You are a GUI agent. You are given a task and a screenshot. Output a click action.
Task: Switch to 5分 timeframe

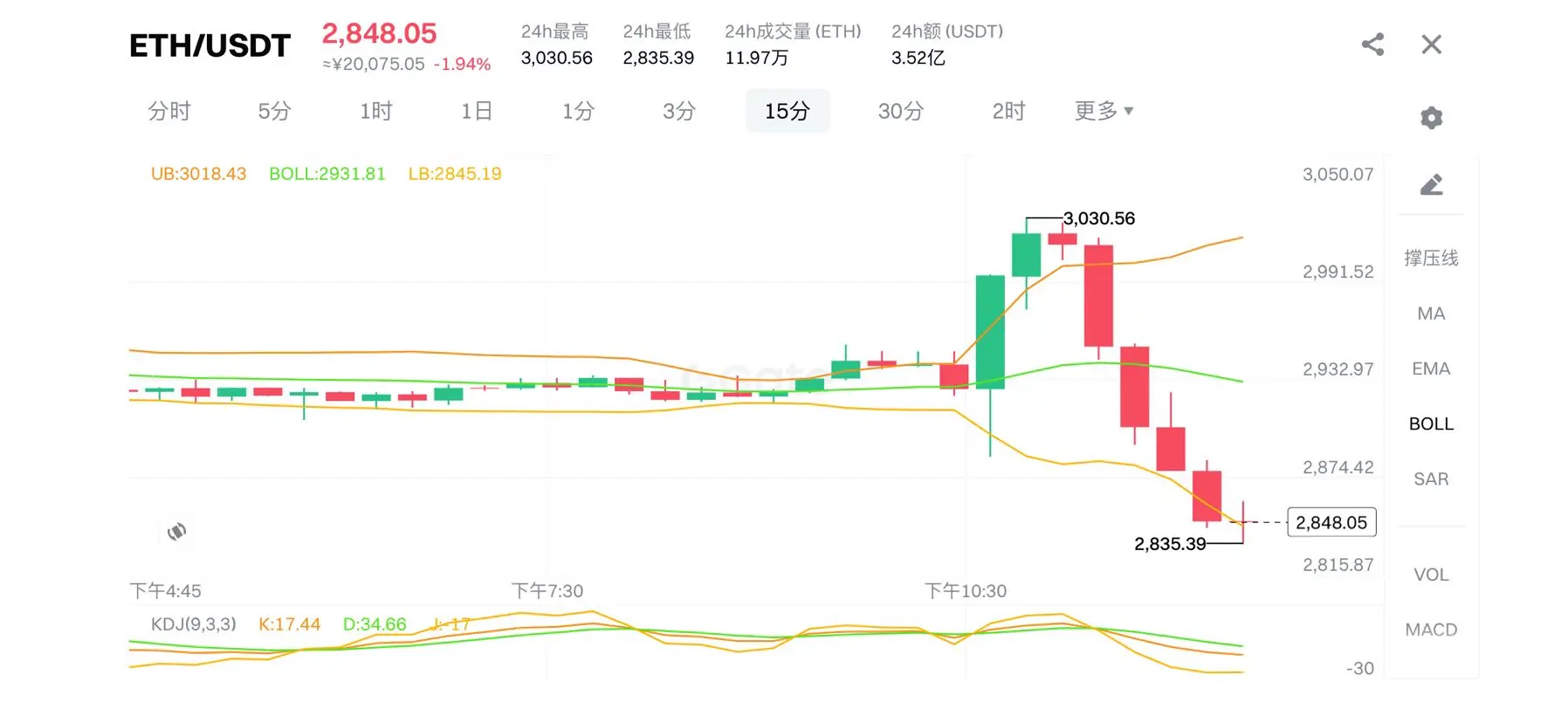274,111
